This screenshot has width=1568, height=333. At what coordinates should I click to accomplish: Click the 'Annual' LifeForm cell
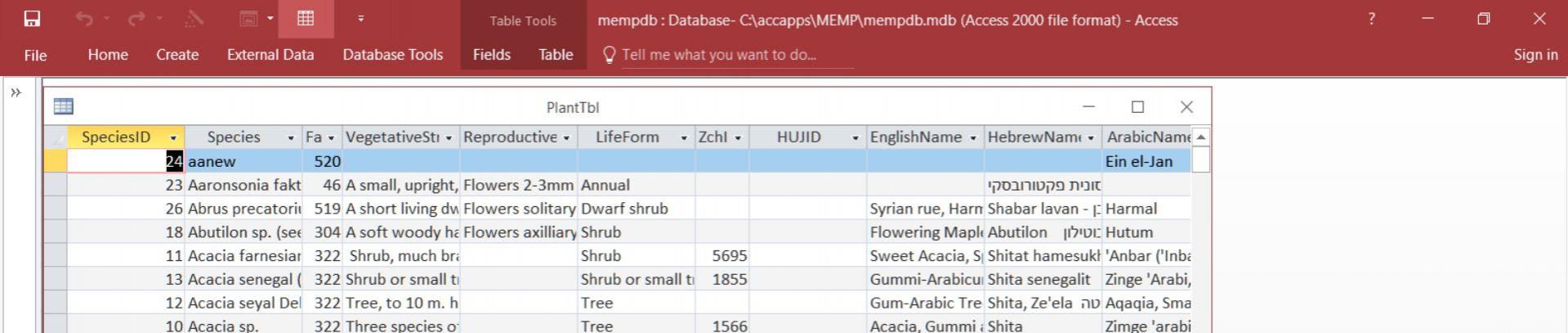click(636, 185)
